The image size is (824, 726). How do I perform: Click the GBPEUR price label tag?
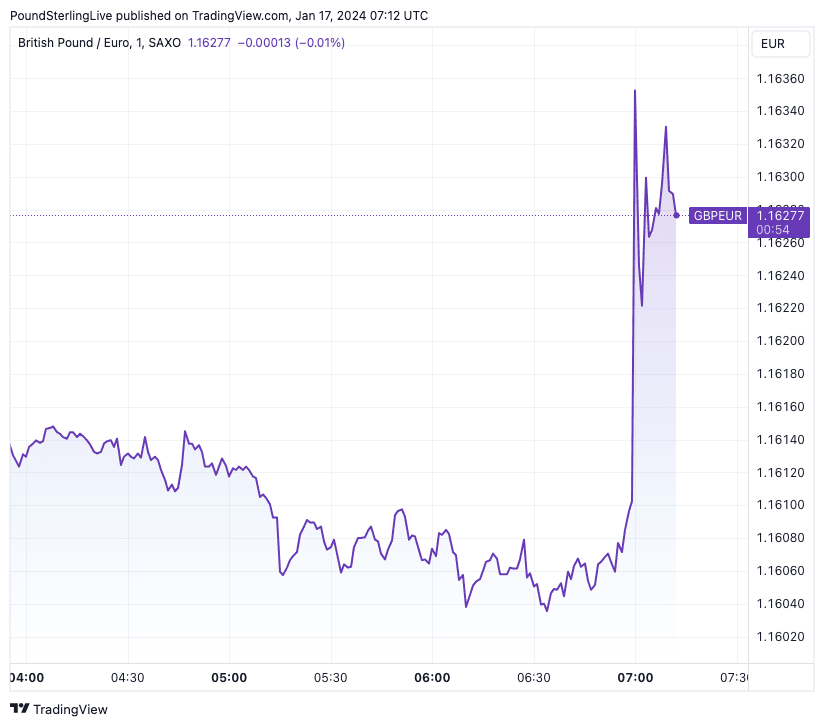click(718, 215)
